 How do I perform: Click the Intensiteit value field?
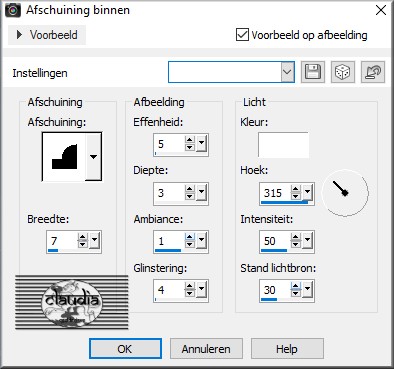[275, 241]
